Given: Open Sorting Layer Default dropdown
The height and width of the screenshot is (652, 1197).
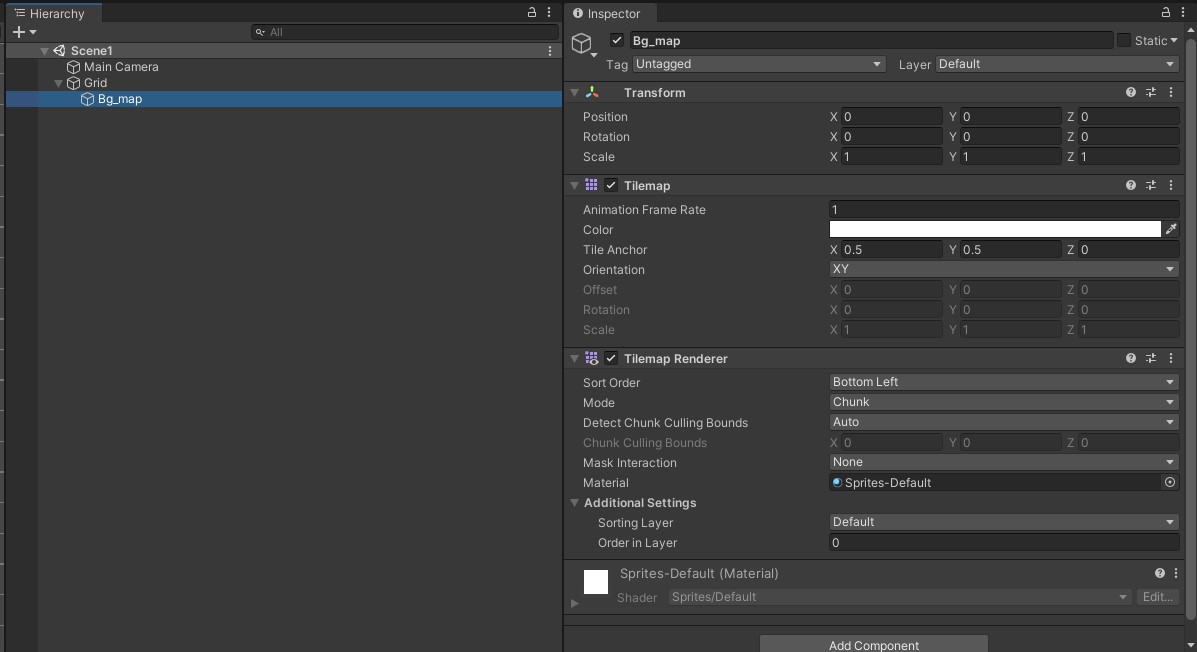Looking at the screenshot, I should coord(1004,522).
